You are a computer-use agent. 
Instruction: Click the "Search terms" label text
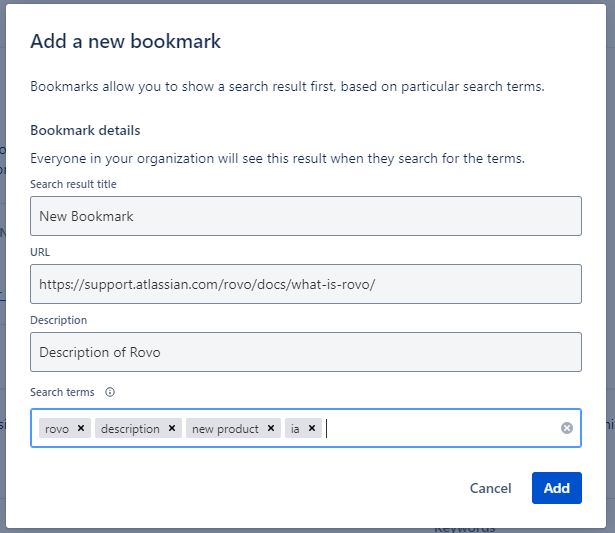coord(64,393)
